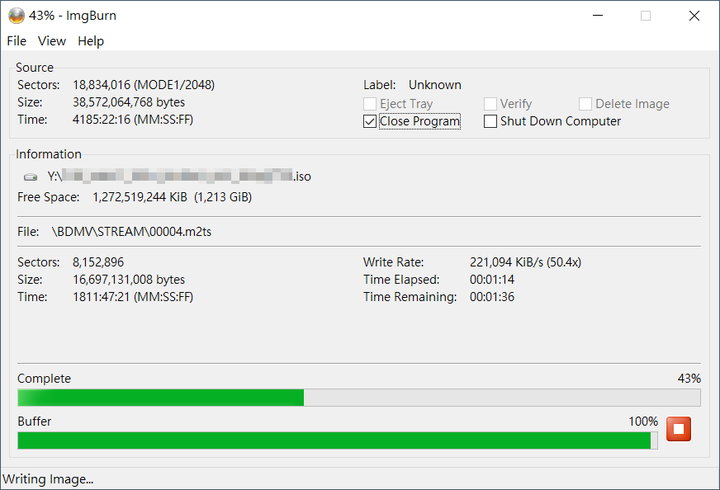
Task: Click the drive icon beside the .iso path
Action: tap(31, 177)
